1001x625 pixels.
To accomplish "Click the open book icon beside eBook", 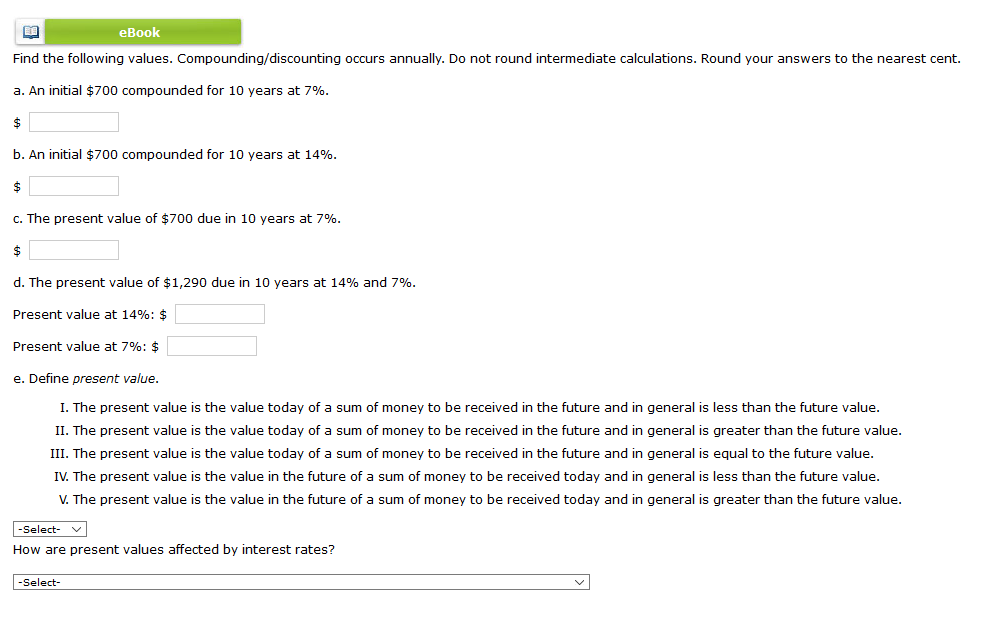I will pos(29,31).
